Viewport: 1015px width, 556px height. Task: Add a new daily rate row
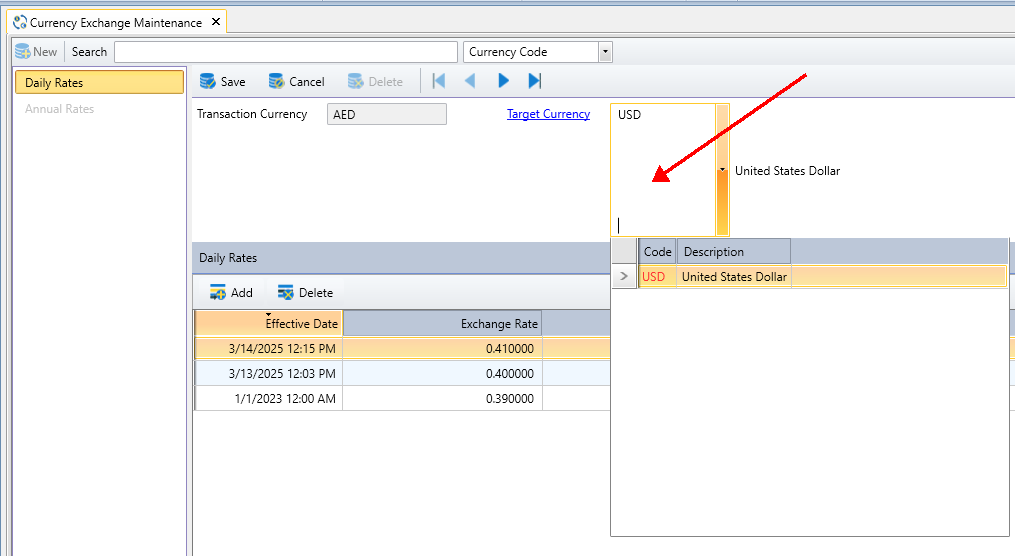(x=231, y=293)
